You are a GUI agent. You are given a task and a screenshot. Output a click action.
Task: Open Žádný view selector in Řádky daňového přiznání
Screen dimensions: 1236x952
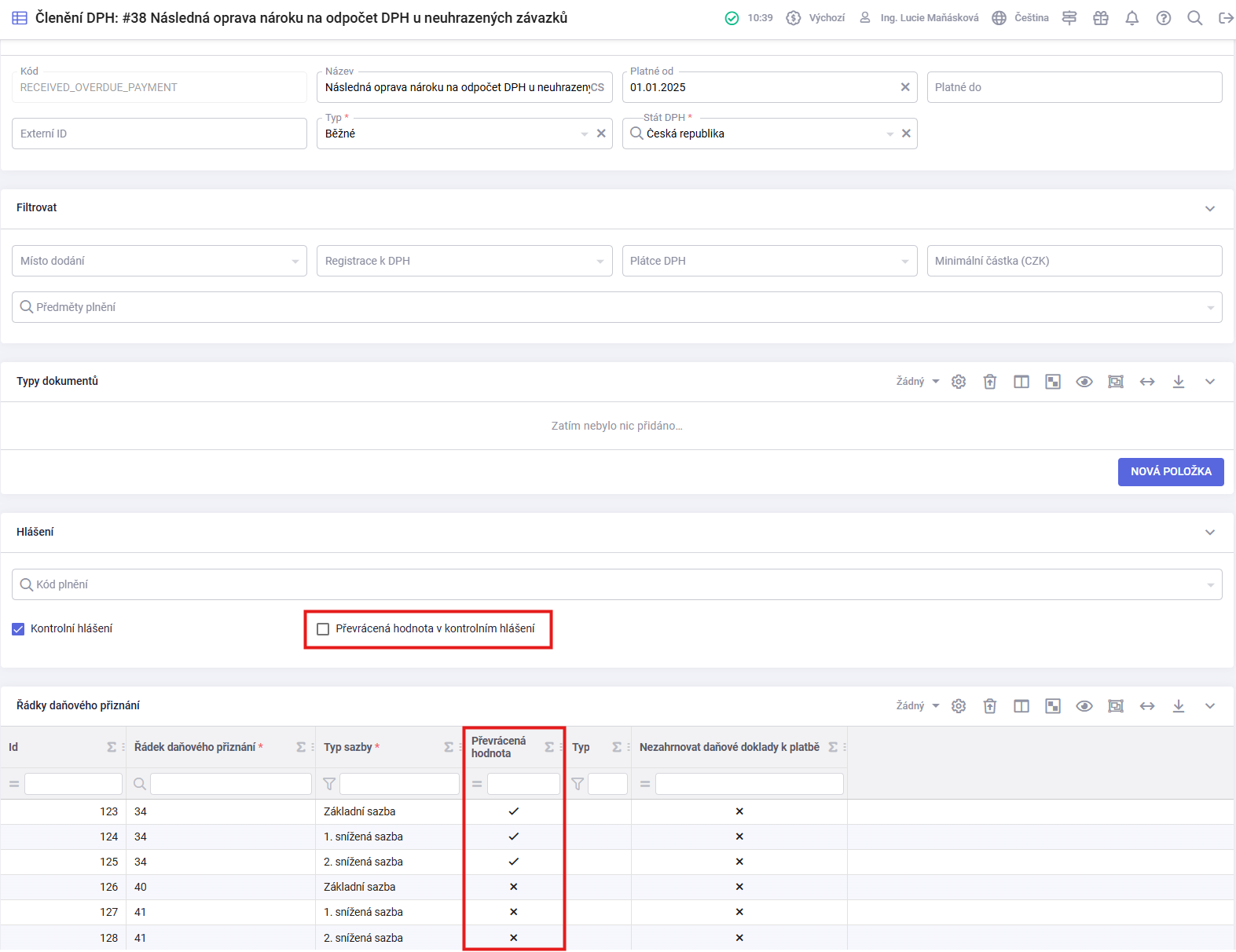point(918,706)
